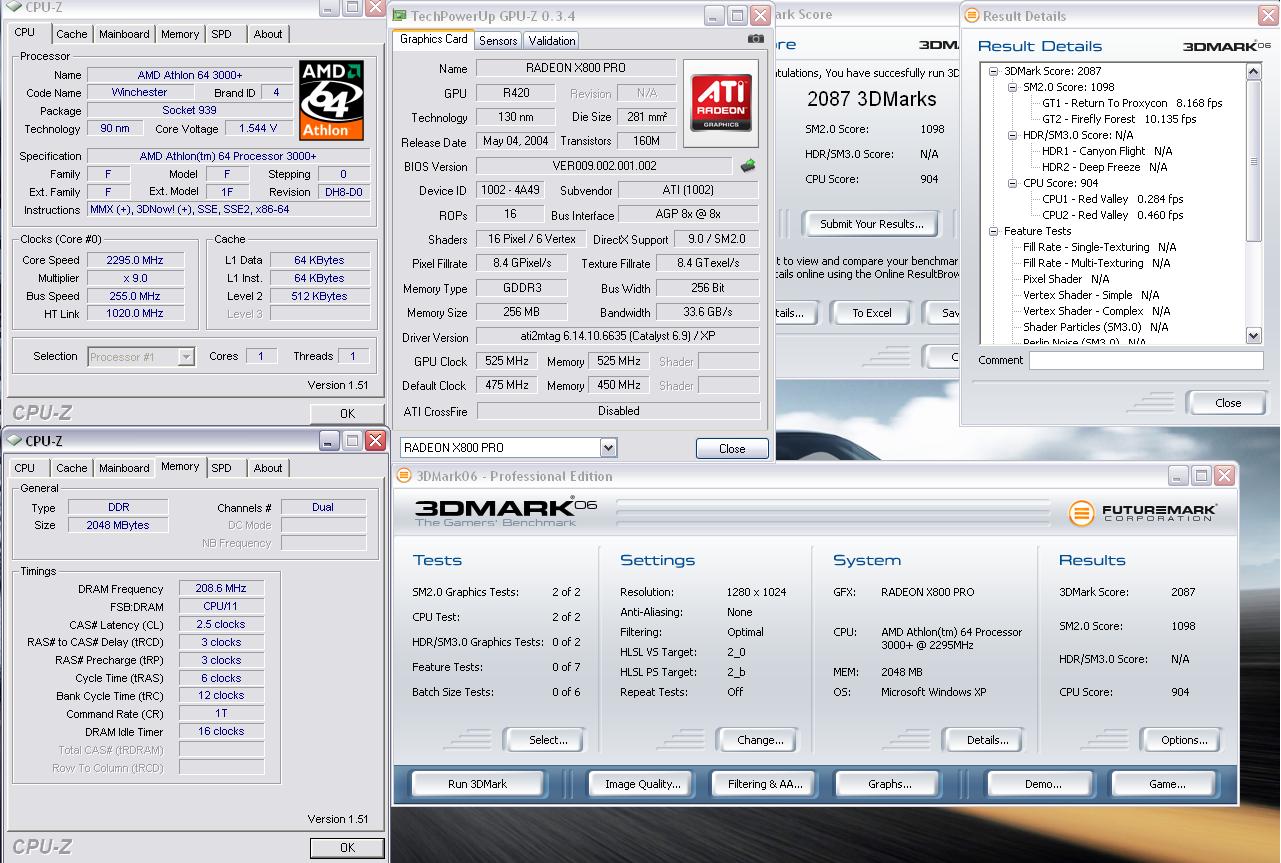The width and height of the screenshot is (1281, 863).
Task: Click the Game button
Action: [1166, 784]
